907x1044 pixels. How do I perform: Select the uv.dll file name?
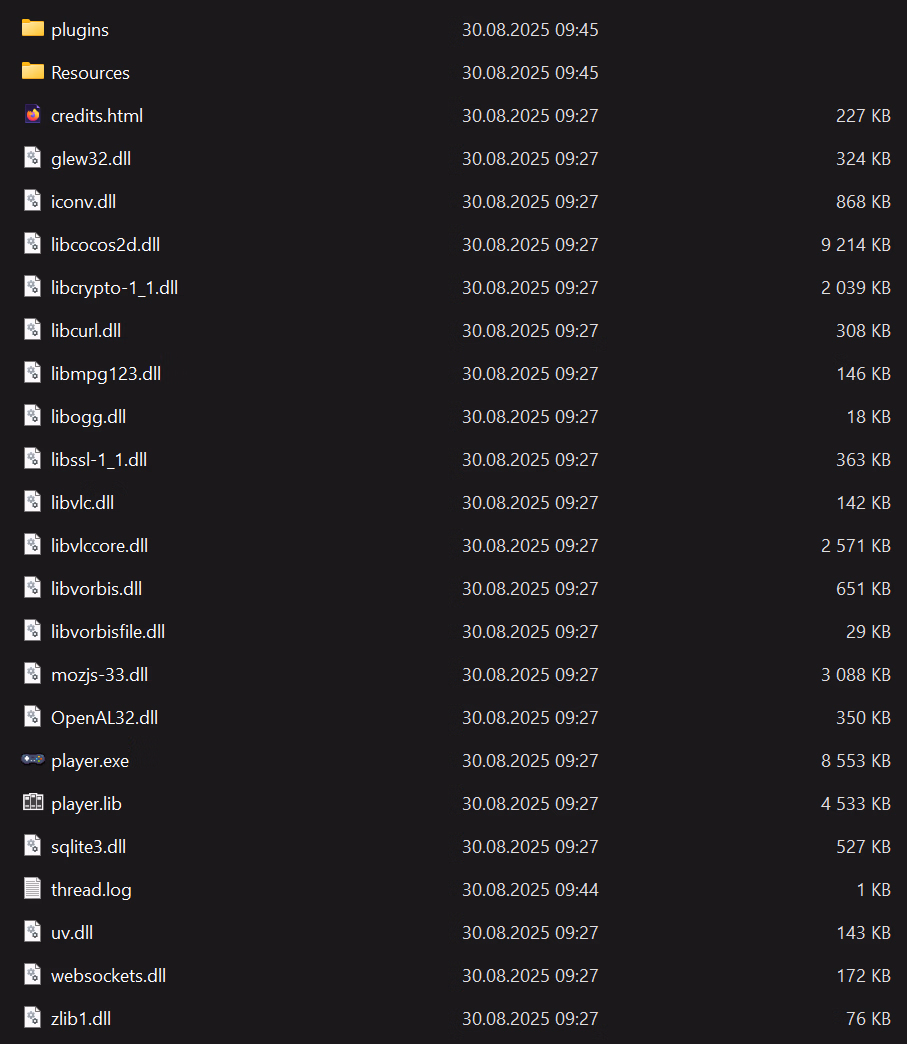72,932
